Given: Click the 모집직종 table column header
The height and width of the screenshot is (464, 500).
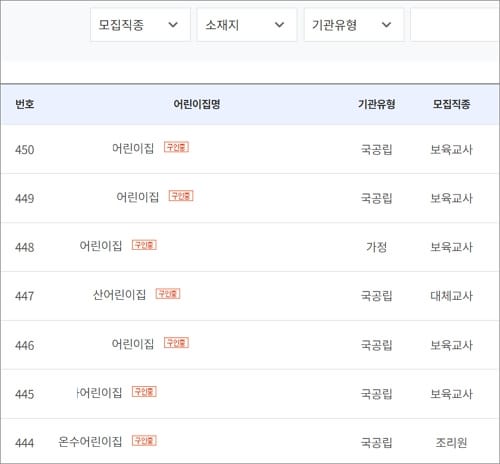Looking at the screenshot, I should tap(452, 104).
